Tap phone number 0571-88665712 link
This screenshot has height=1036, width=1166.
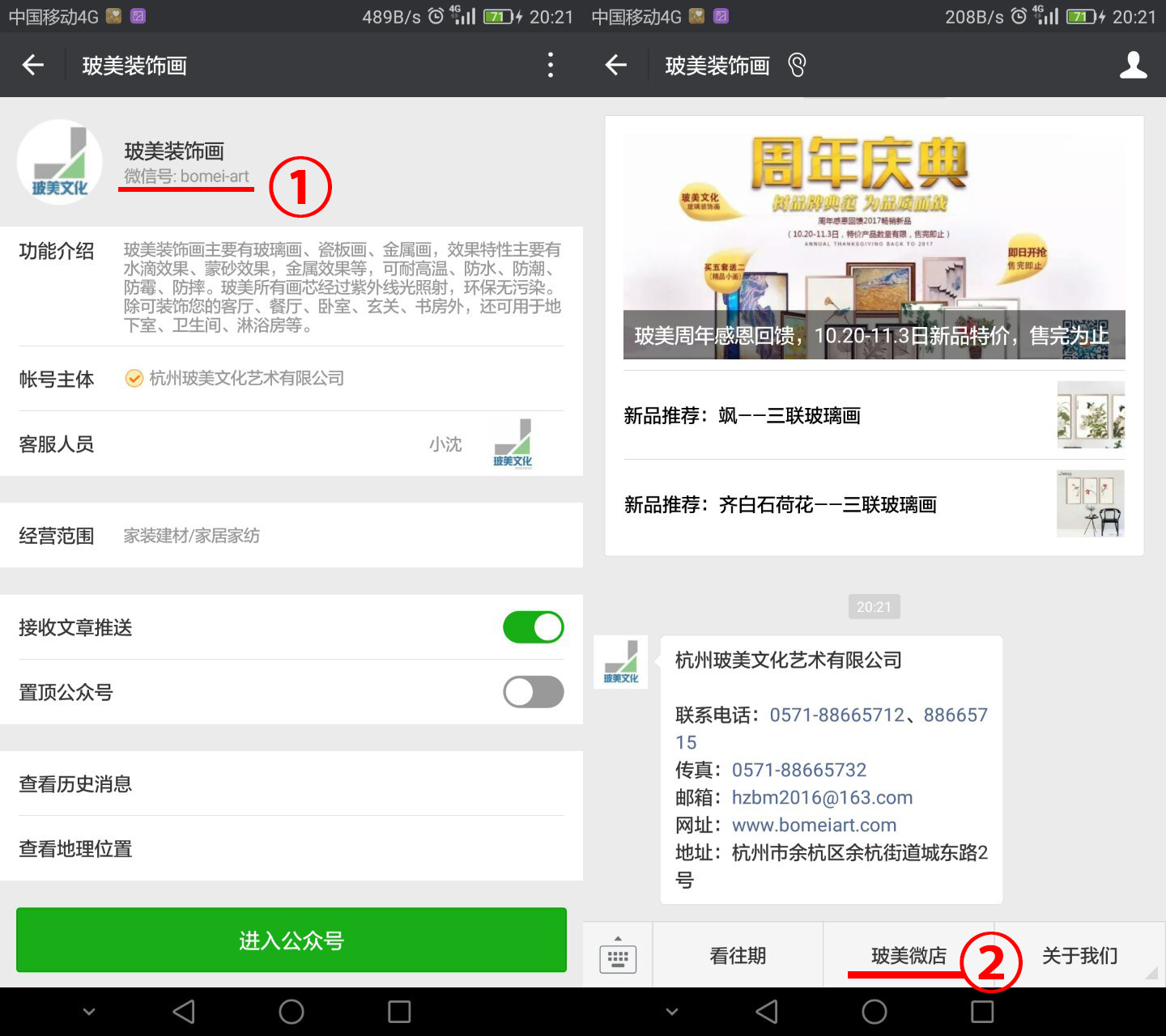[836, 715]
